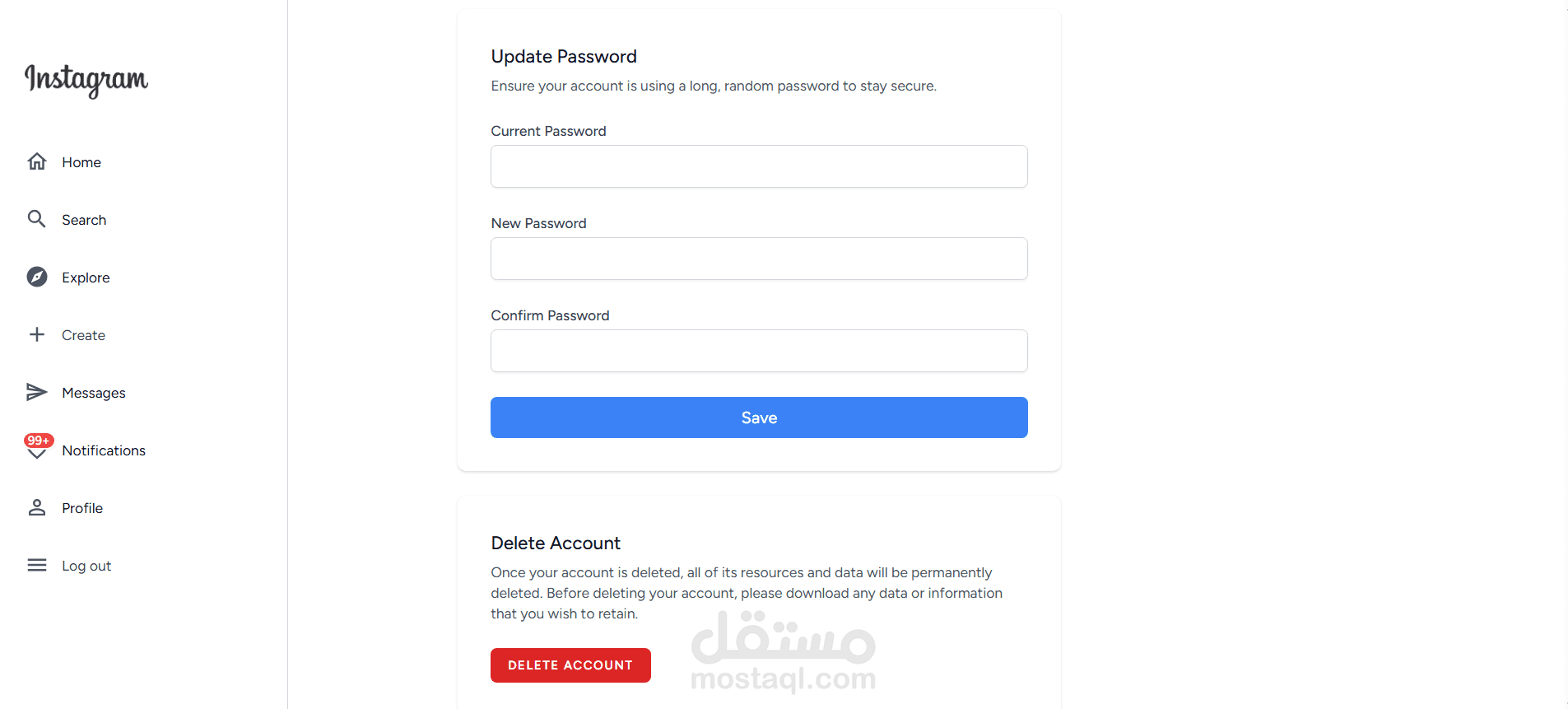Click the Instagram logo
The width and height of the screenshot is (1568, 709).
86,80
